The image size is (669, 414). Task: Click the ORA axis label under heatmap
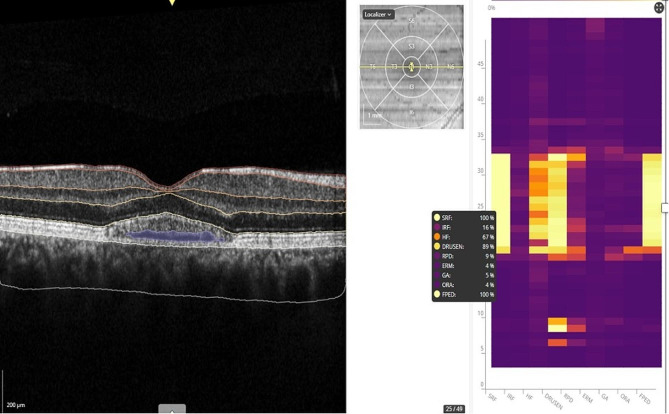pyautogui.click(x=625, y=398)
